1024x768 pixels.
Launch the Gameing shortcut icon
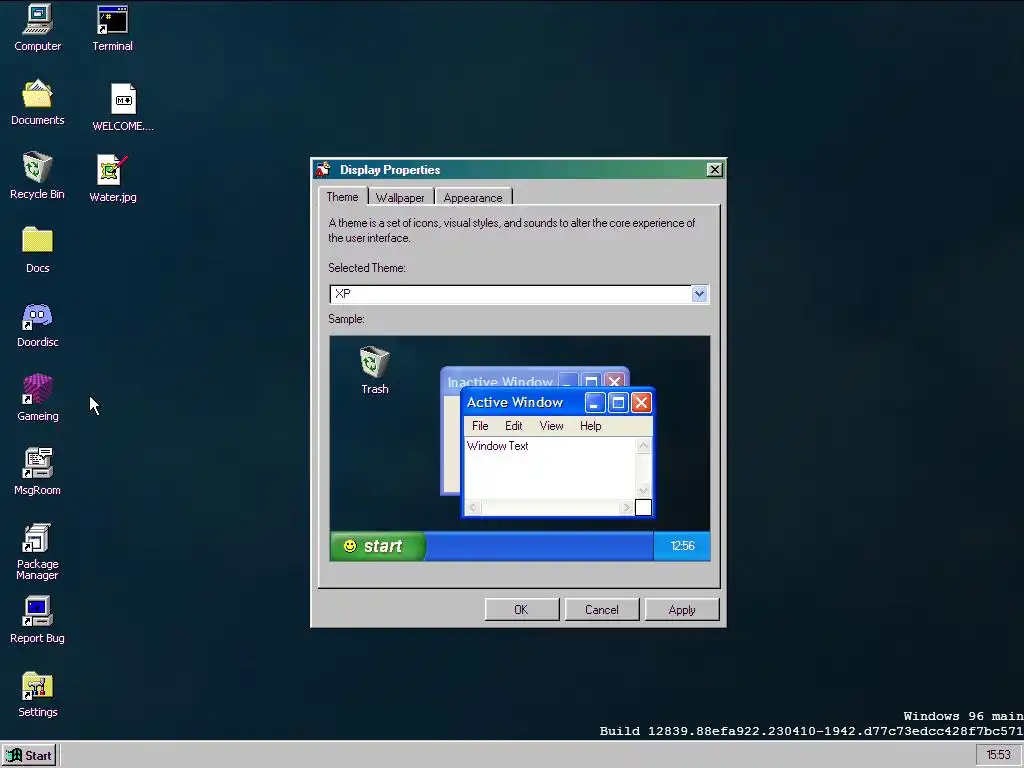click(x=37, y=398)
